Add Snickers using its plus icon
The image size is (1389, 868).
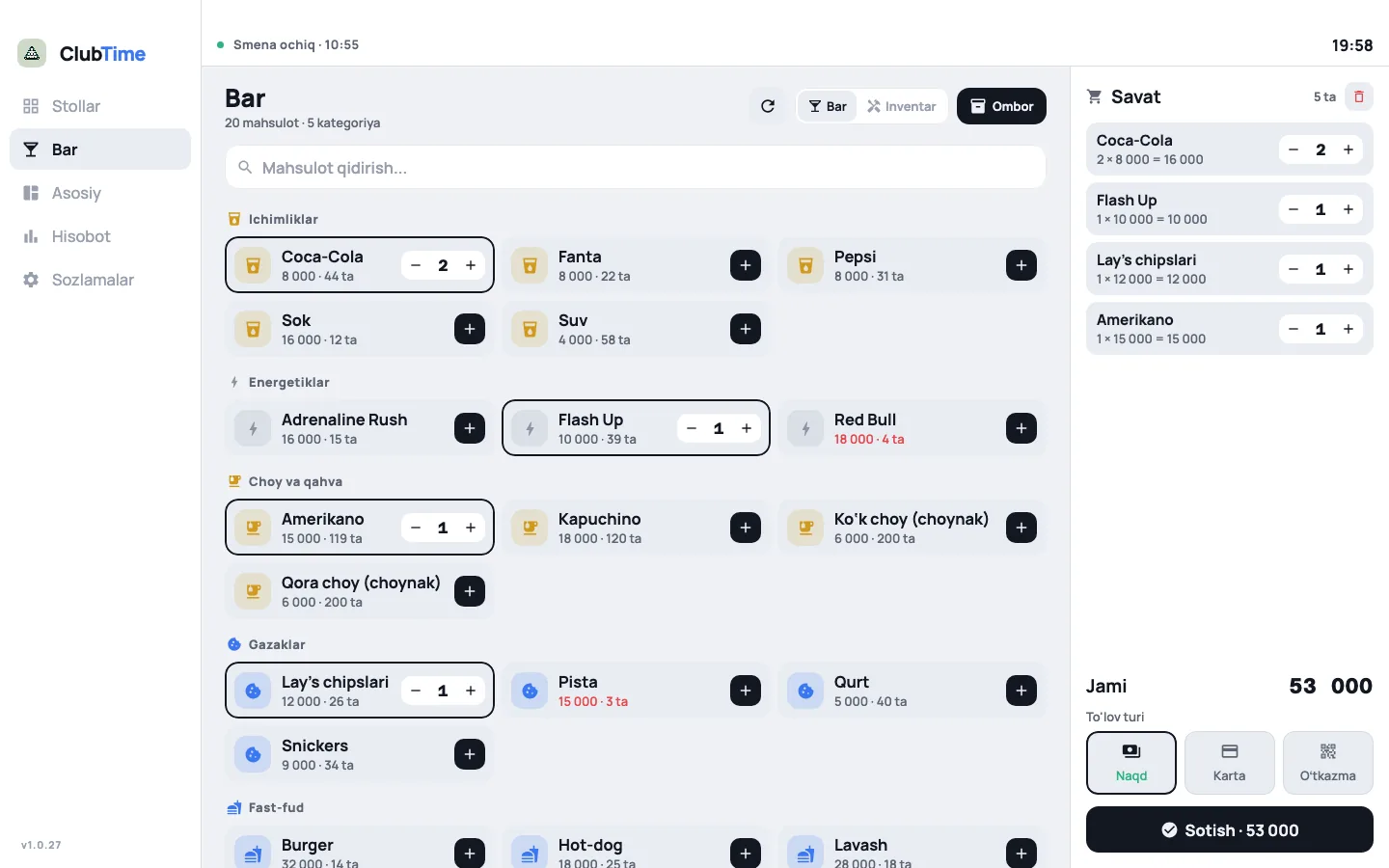[x=469, y=754]
